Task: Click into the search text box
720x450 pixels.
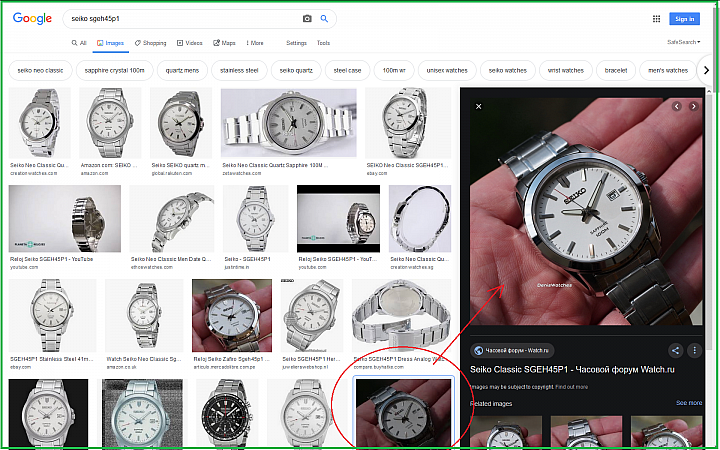Action: coord(184,19)
